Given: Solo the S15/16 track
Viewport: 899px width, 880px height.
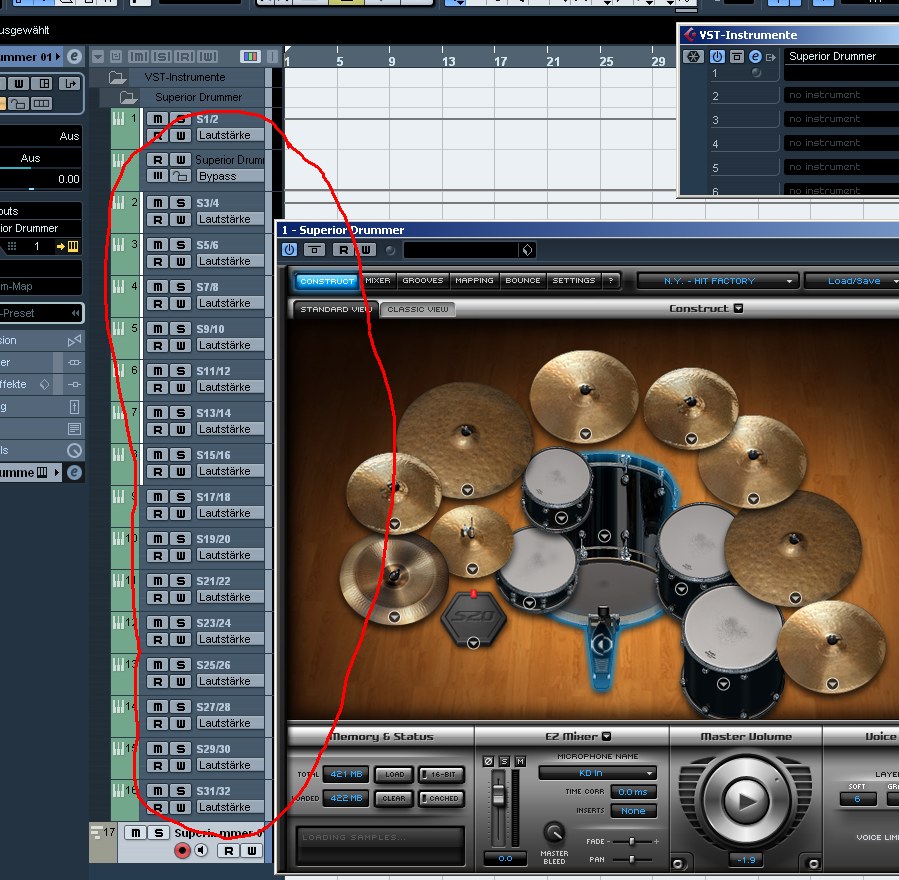Looking at the screenshot, I should click(181, 455).
